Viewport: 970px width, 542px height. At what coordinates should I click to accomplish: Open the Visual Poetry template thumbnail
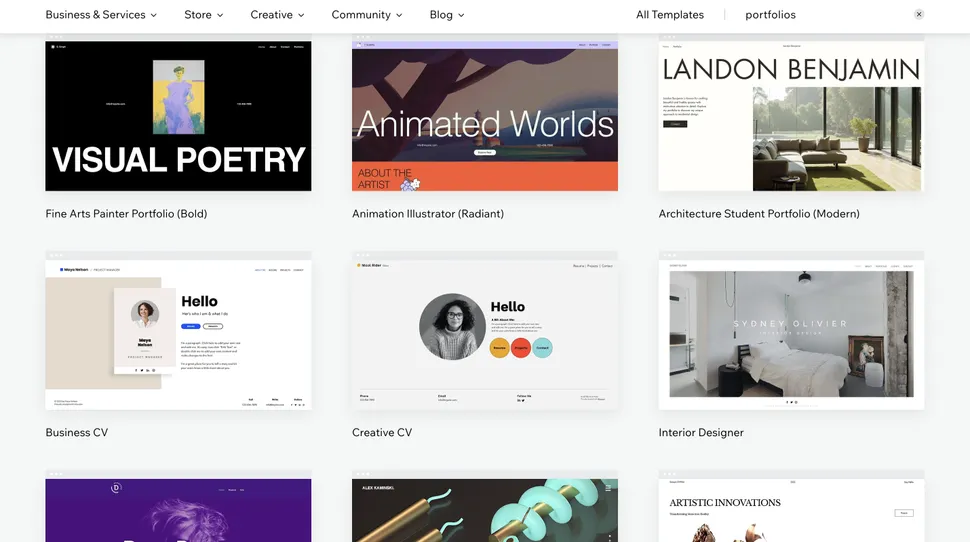click(x=178, y=115)
